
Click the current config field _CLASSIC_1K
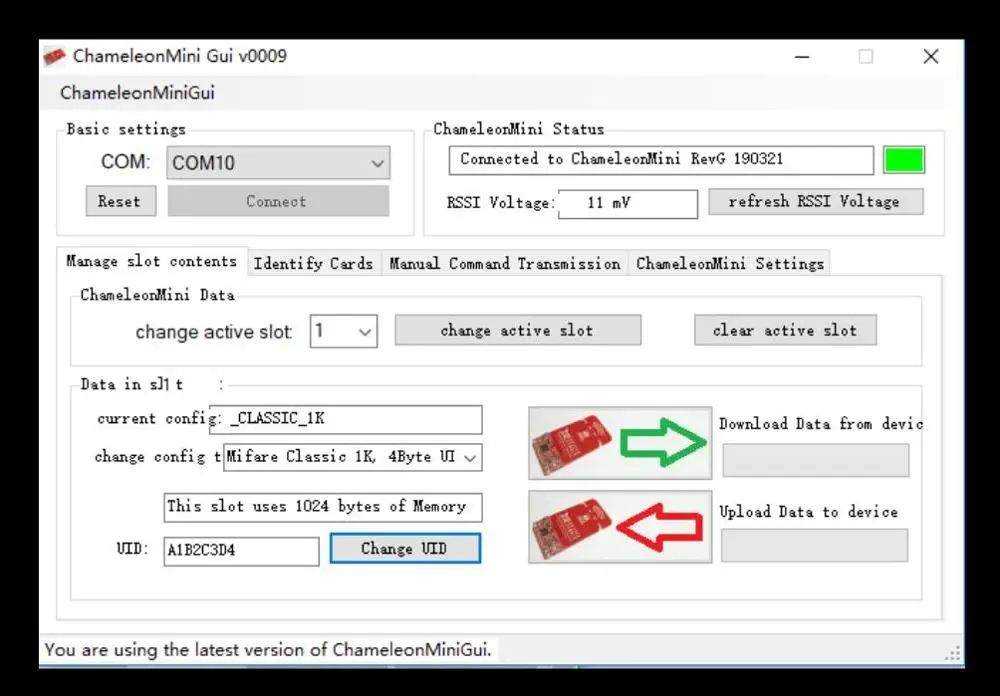coord(345,419)
